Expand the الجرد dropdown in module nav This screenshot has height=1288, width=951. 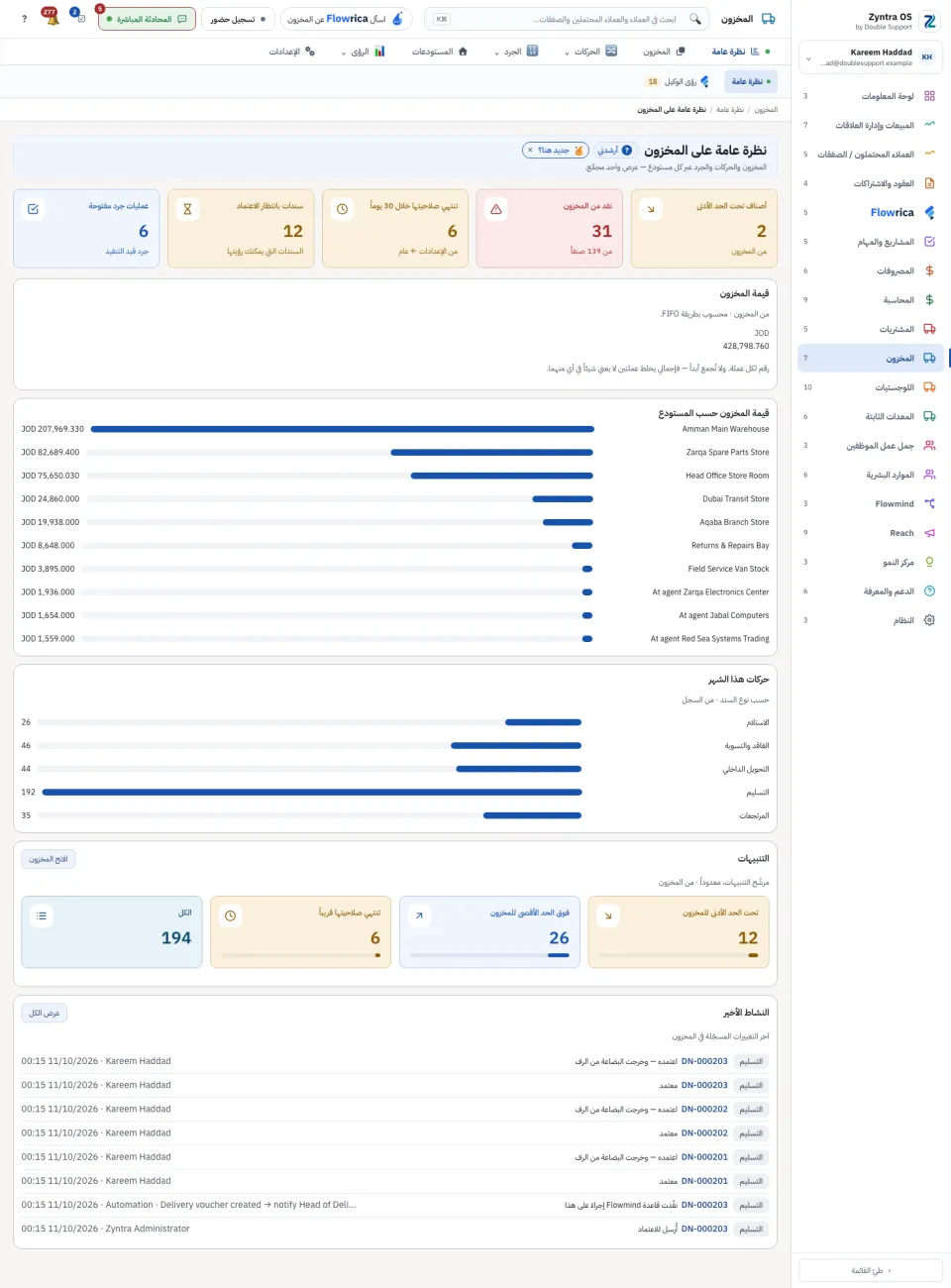point(516,52)
